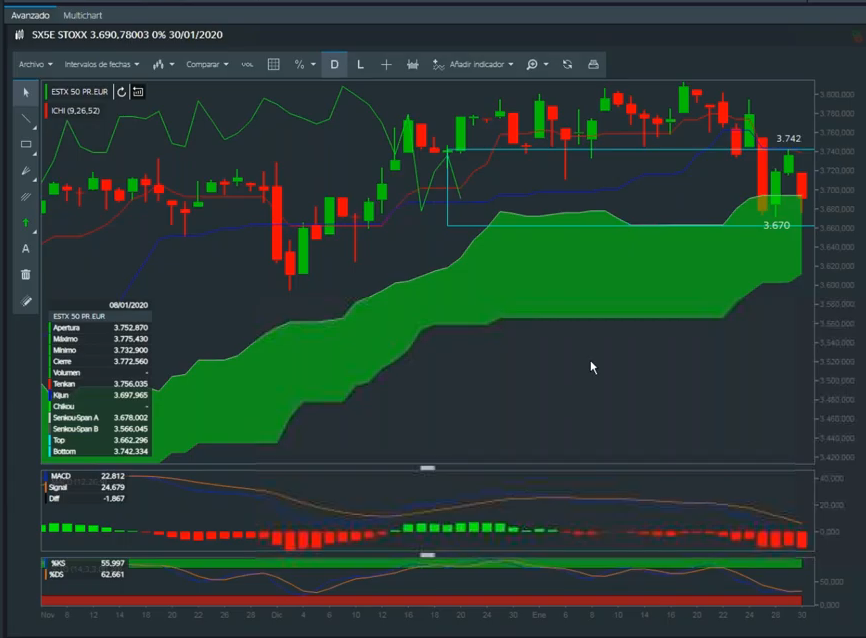Click the Mínimo 3.732,900 row
The height and width of the screenshot is (638, 866).
pos(100,350)
